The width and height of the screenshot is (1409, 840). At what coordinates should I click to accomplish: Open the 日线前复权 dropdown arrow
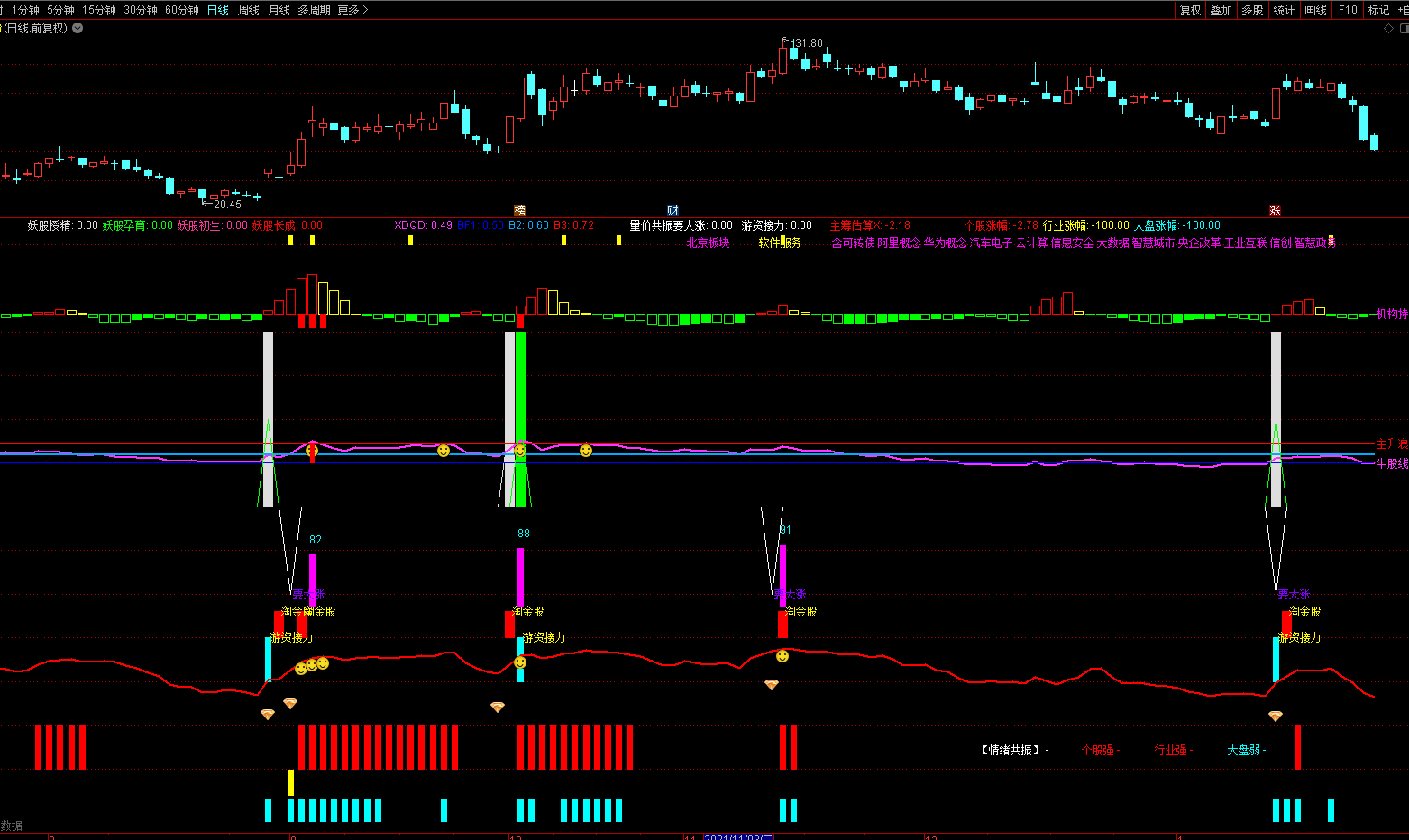[78, 28]
